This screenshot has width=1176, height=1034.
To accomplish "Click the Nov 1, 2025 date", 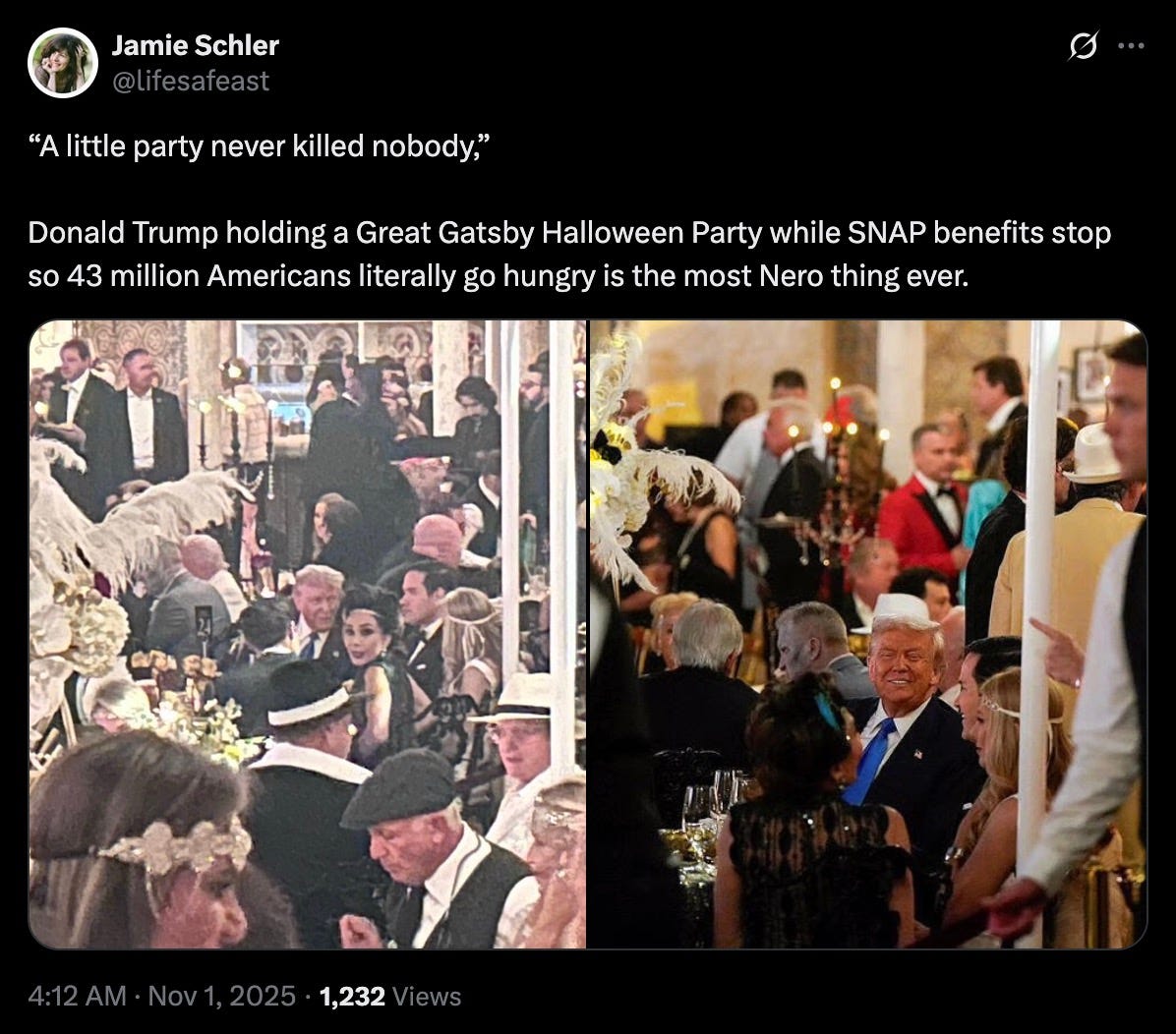I will click(x=222, y=996).
